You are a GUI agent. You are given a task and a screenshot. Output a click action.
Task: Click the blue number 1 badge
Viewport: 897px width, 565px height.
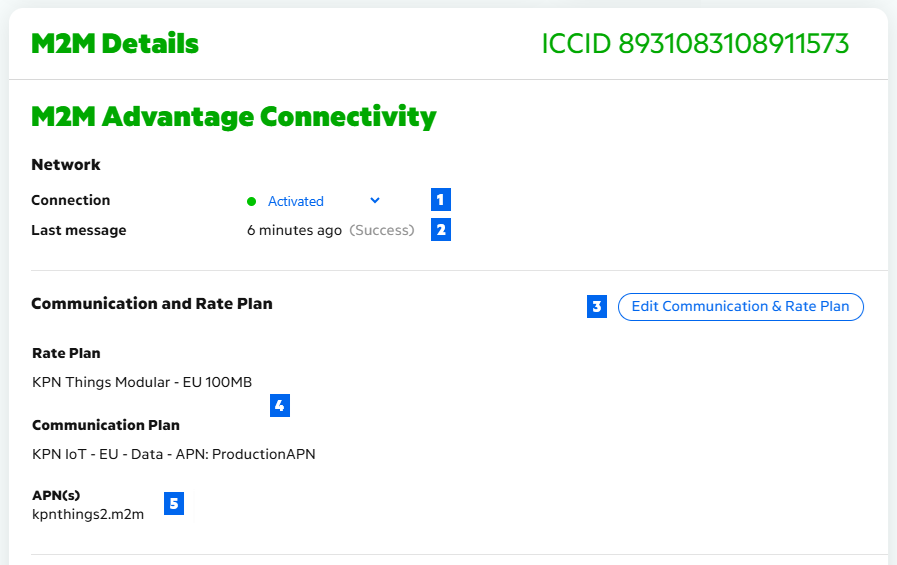click(441, 199)
